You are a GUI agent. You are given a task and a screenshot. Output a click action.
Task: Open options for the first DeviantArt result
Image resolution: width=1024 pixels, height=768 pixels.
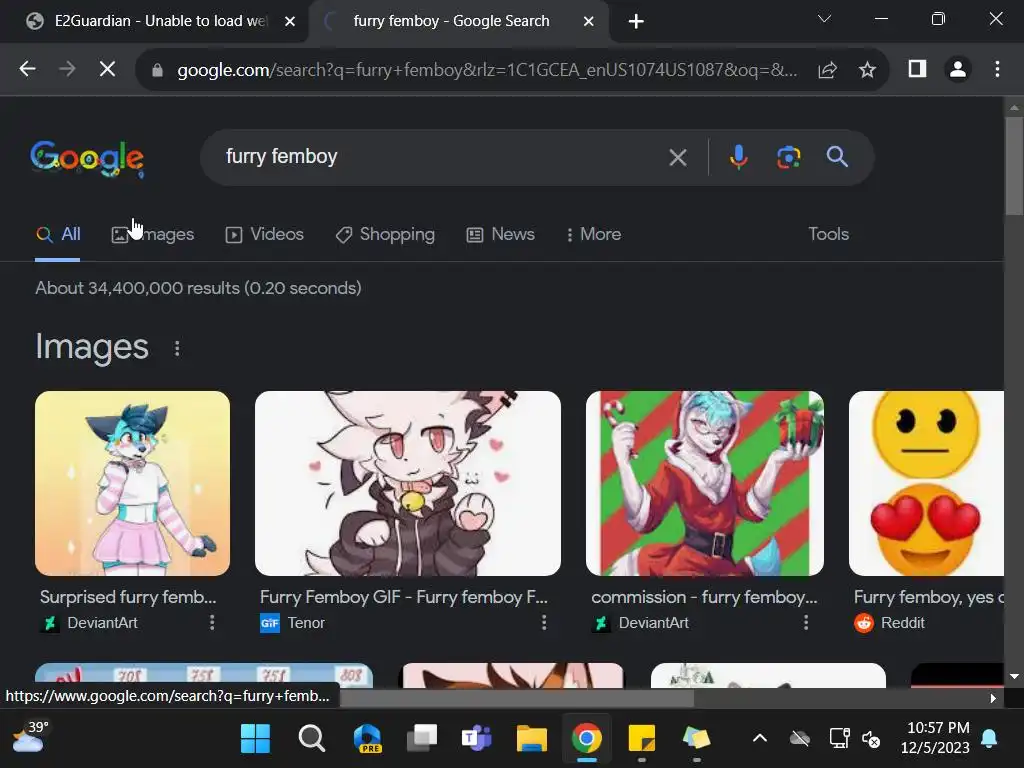pos(212,623)
